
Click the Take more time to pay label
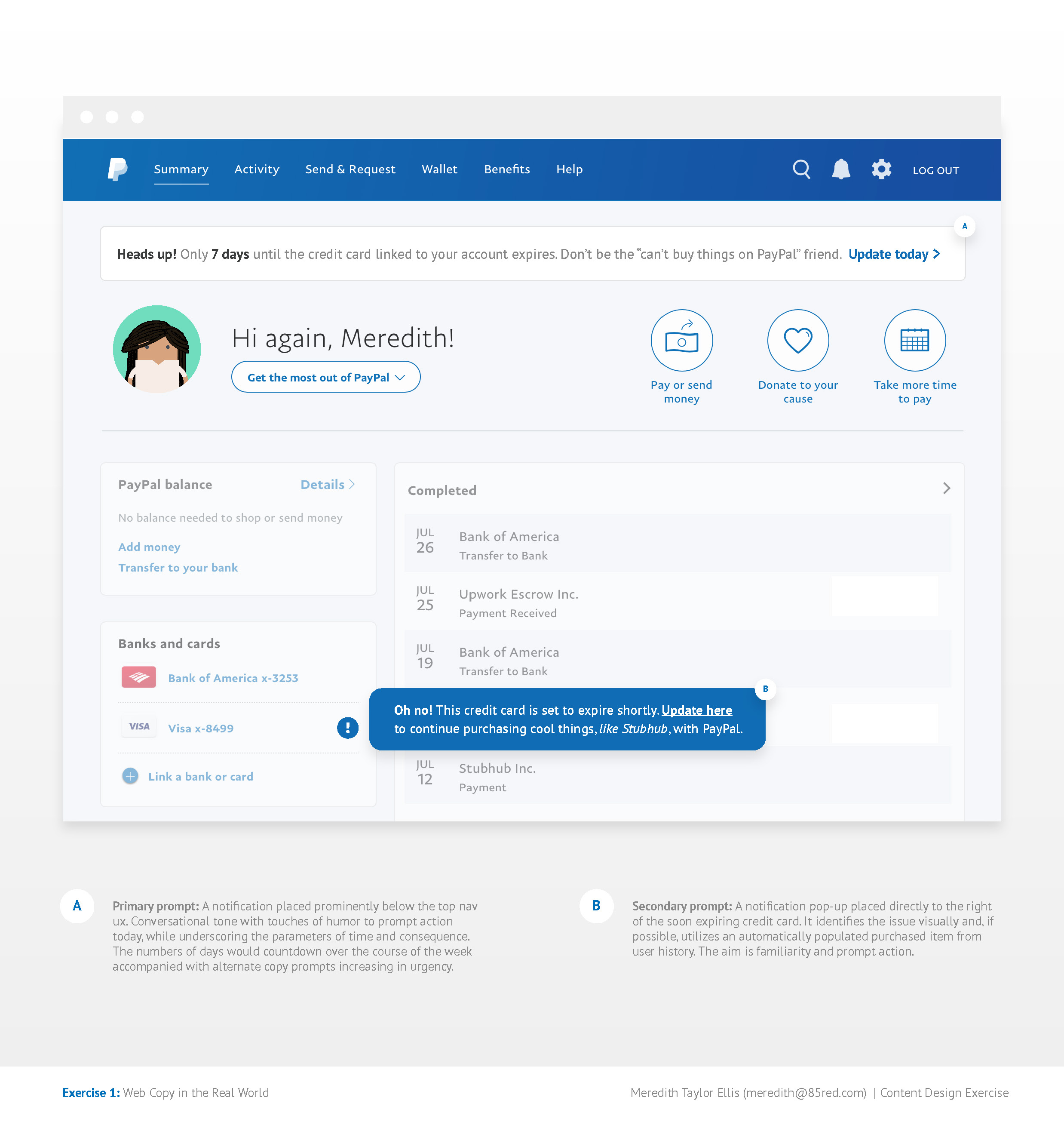[x=914, y=392]
